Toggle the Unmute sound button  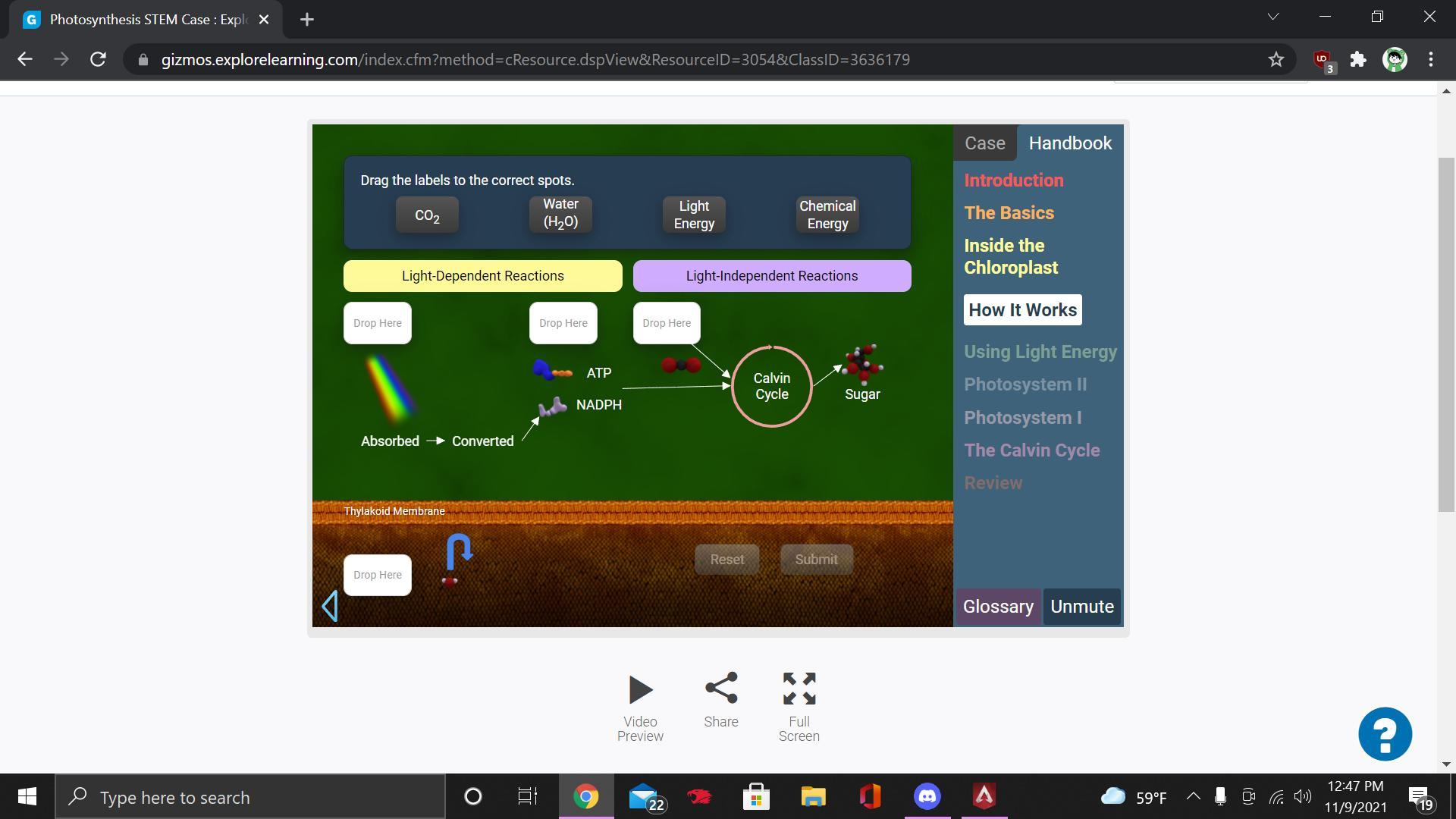coord(1081,607)
